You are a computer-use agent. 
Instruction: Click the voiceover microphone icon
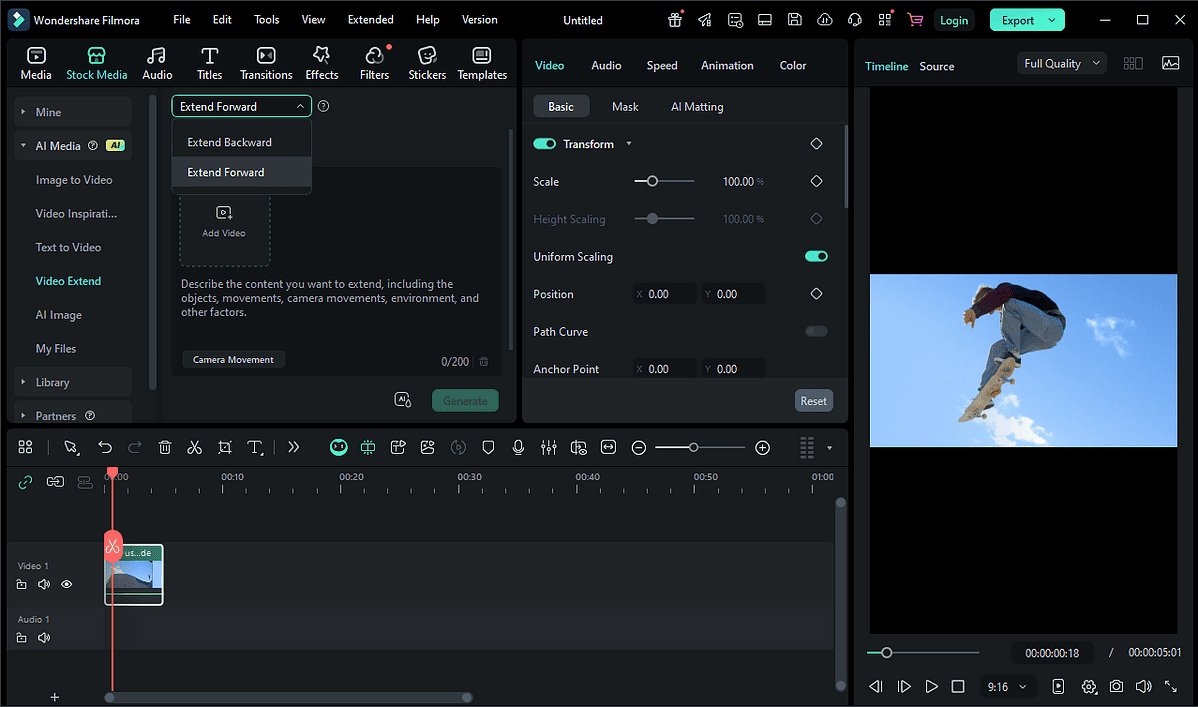pos(518,448)
